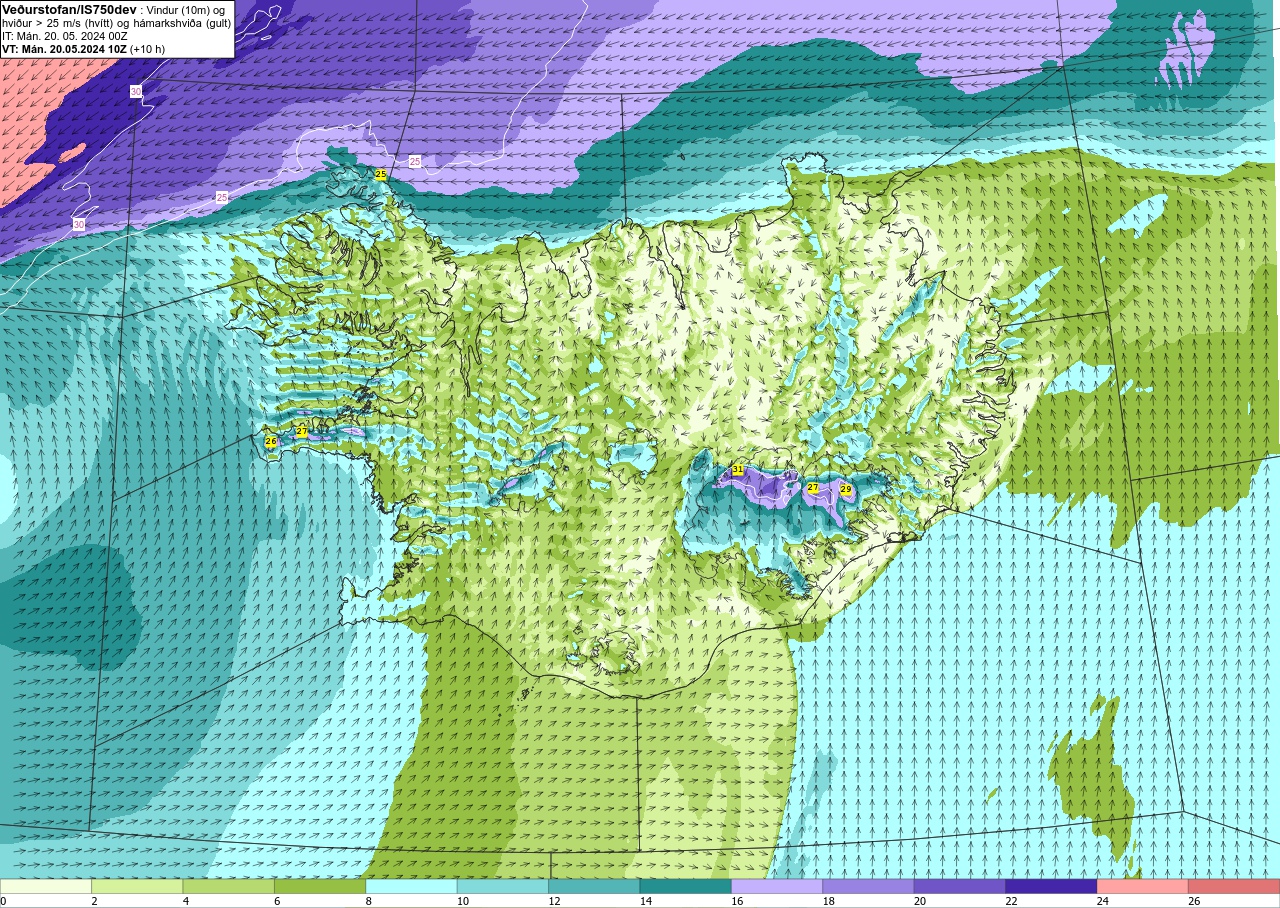Viewport: 1280px width, 908px height.
Task: Click the dark indigo 22–24 m/s legend swatch
Action: 1051,886
